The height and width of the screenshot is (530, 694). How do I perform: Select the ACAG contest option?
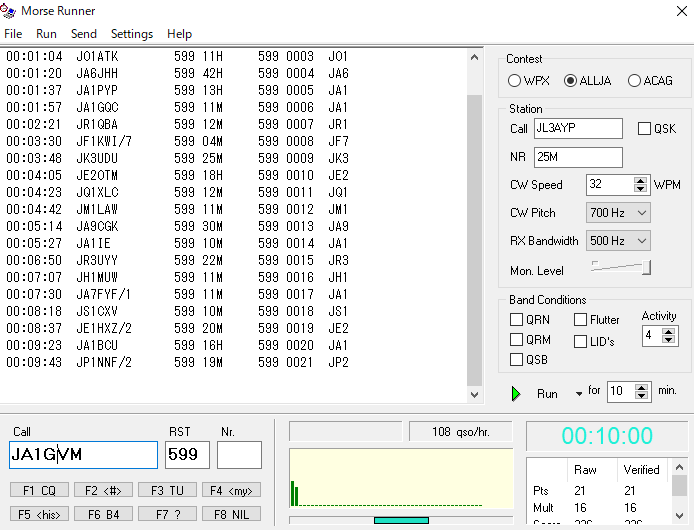pyautogui.click(x=634, y=81)
